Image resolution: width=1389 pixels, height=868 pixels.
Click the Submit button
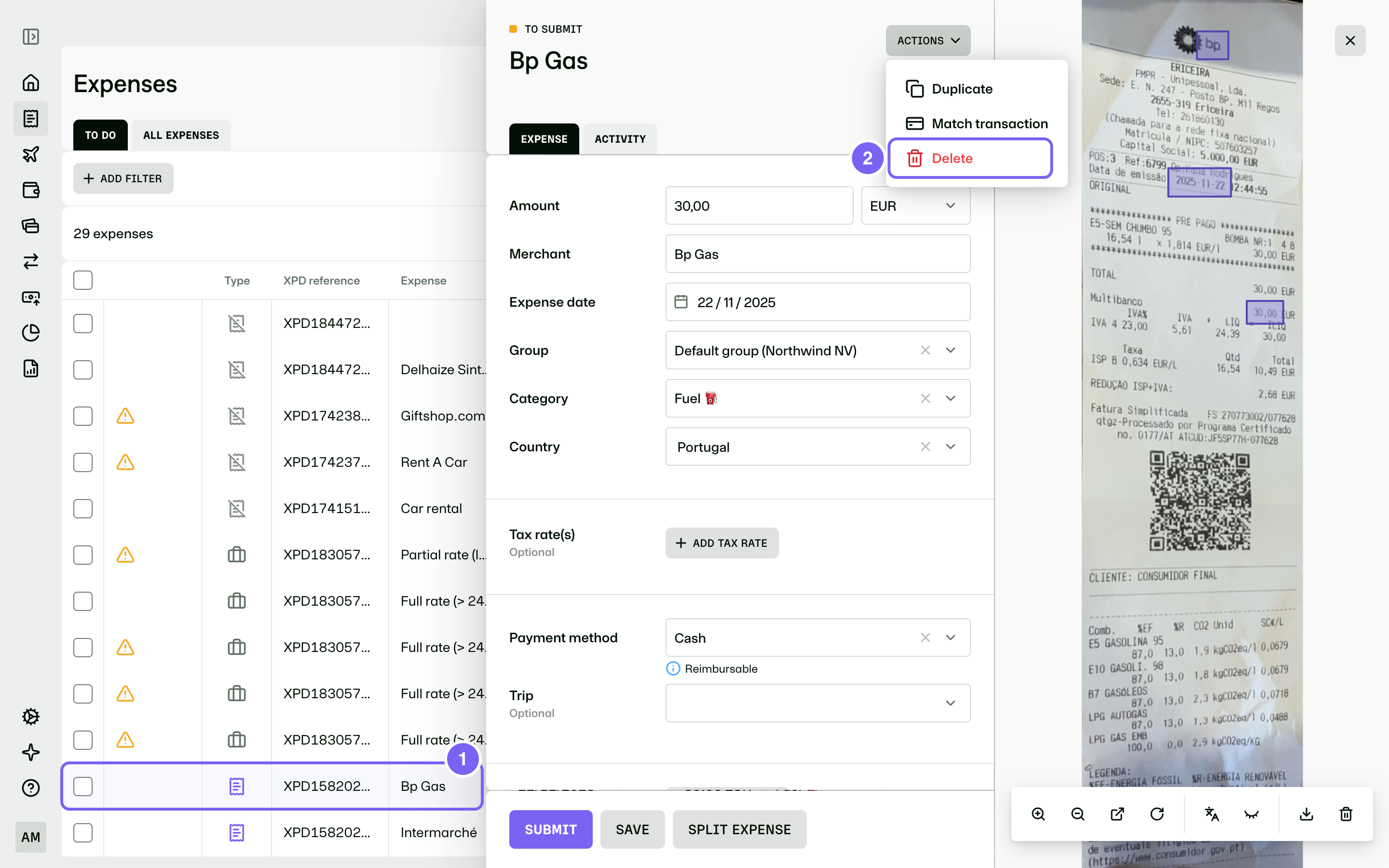(x=550, y=829)
